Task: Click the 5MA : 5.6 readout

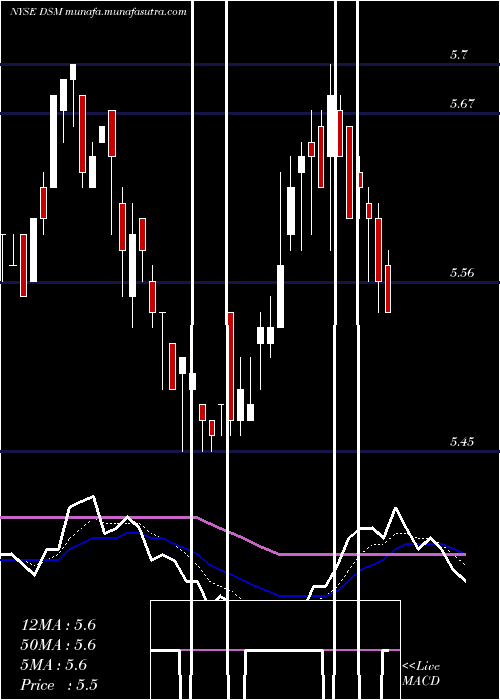Action: click(54, 665)
